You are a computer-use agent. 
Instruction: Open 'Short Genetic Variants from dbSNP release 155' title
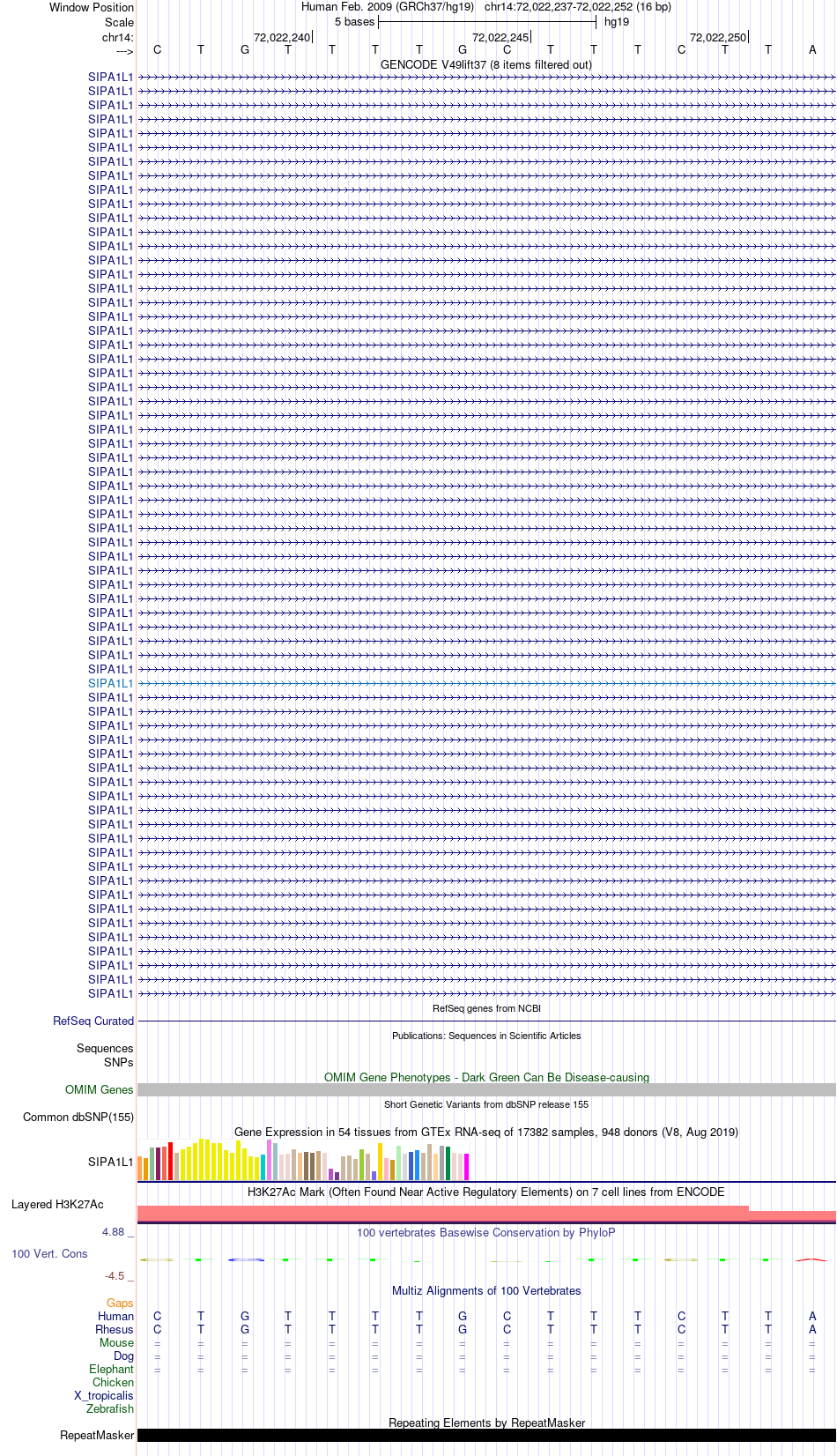point(486,1104)
